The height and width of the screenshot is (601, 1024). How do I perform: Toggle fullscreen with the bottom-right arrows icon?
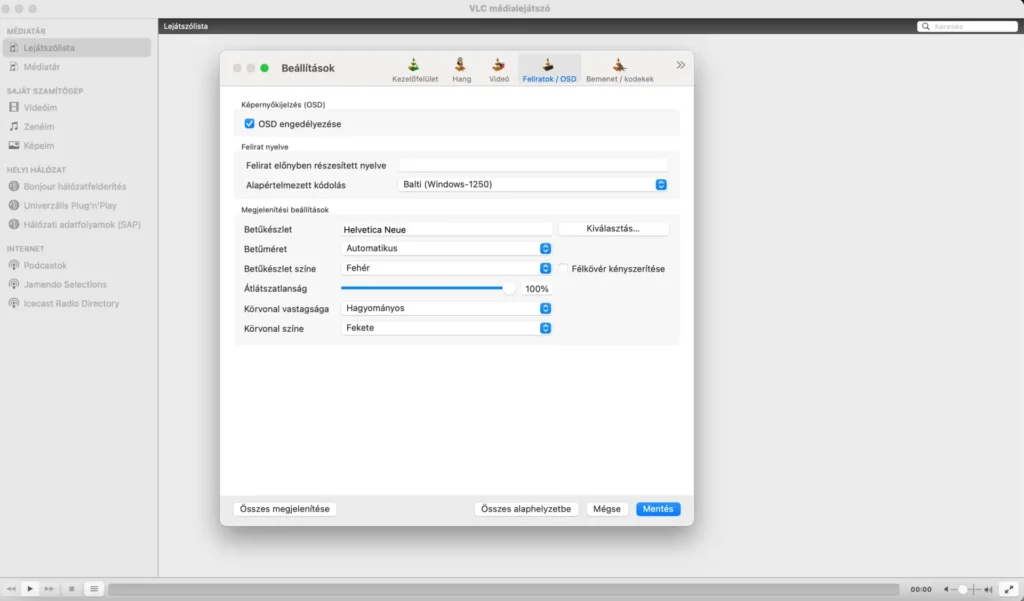tap(1008, 589)
